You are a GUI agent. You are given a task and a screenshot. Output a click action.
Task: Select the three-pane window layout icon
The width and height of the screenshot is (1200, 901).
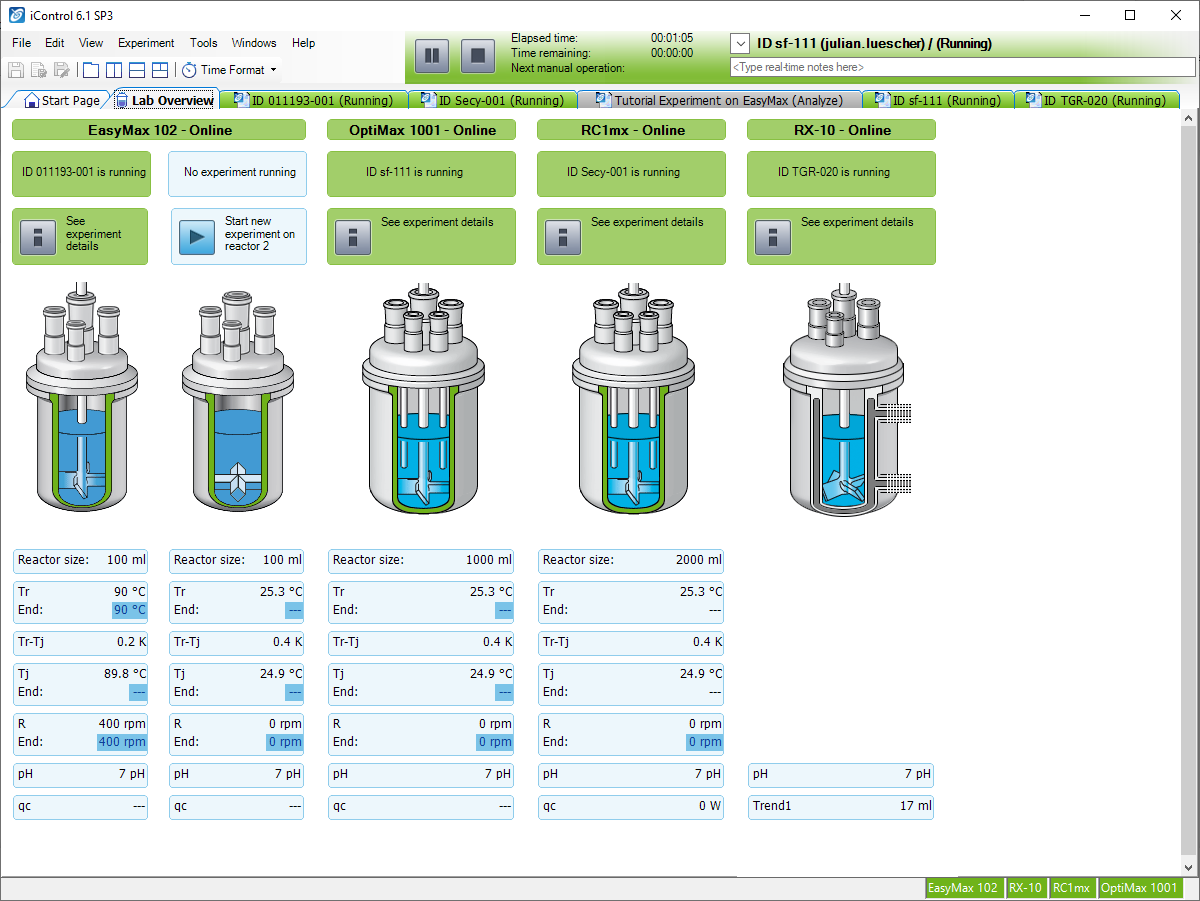(x=160, y=70)
